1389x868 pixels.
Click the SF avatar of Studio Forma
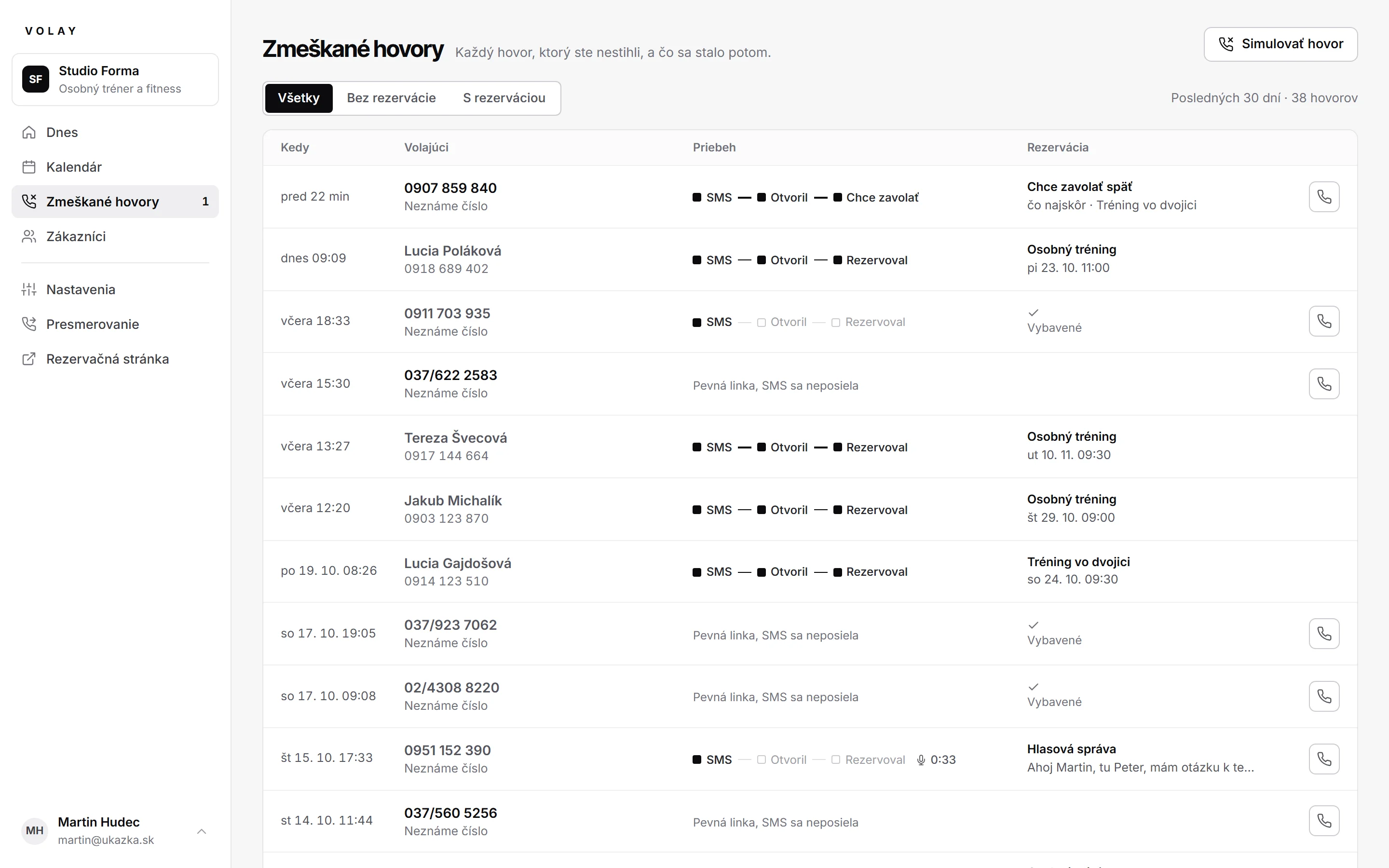pyautogui.click(x=36, y=79)
